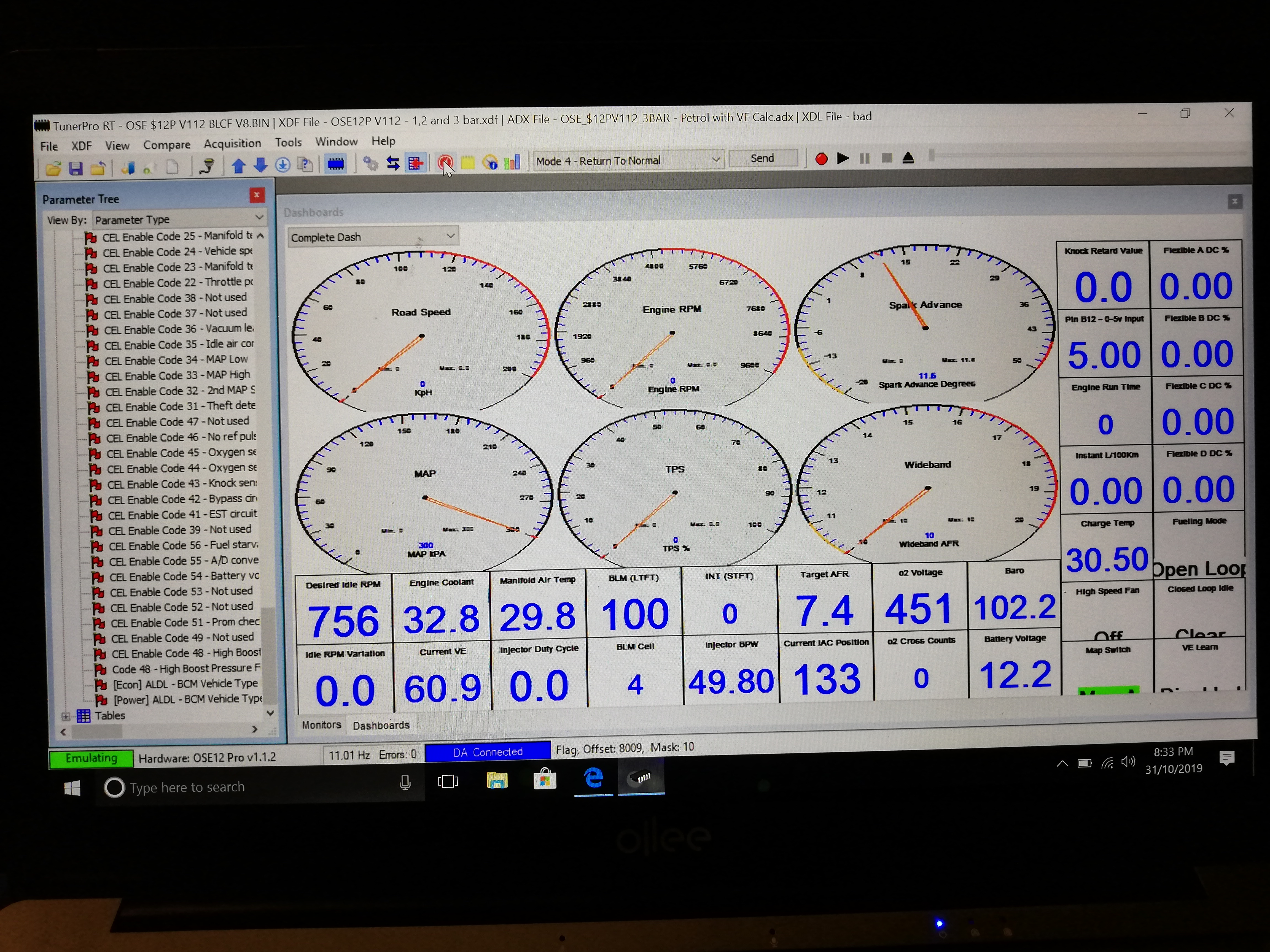Select CEL Enable Code 34 - MAP Low

[176, 360]
